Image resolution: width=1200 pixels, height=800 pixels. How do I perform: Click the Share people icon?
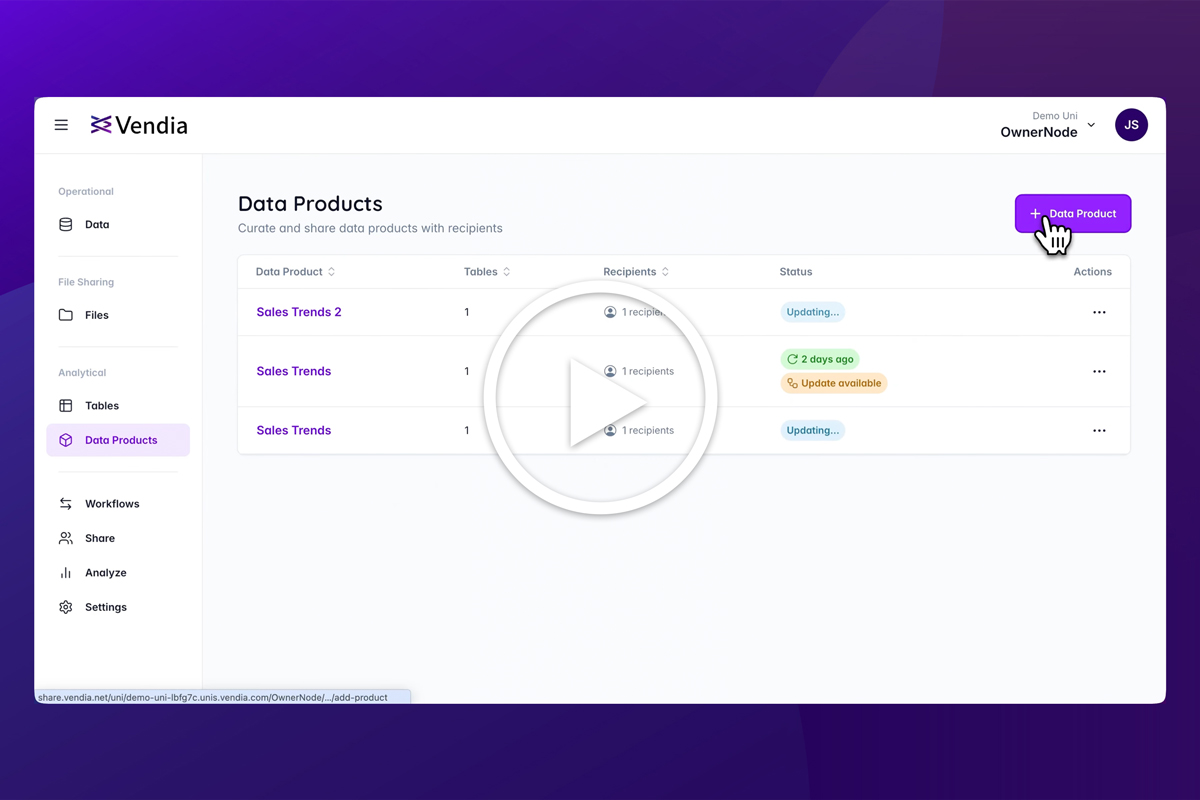(x=66, y=538)
